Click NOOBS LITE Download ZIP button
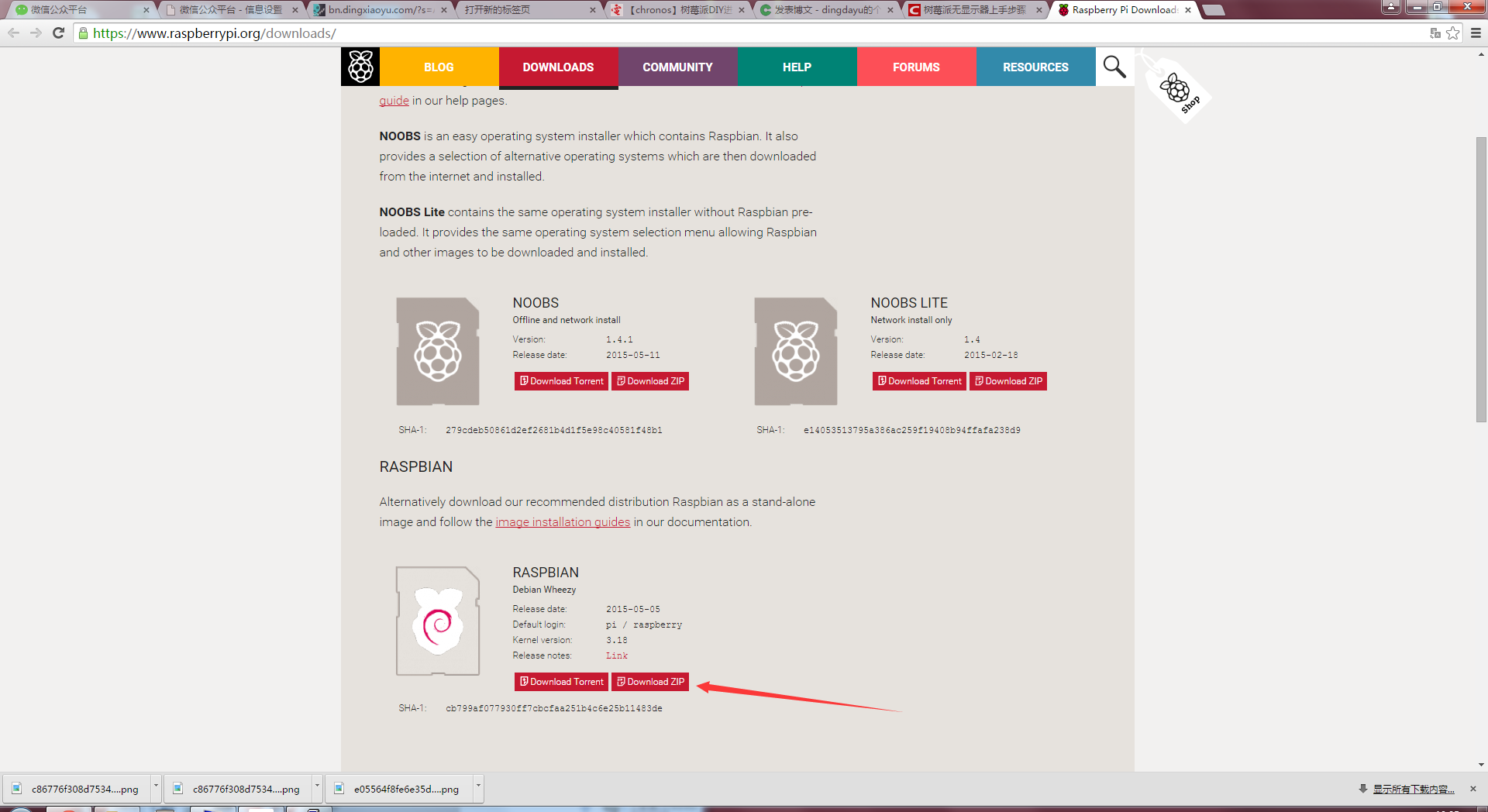This screenshot has height=812, width=1488. coord(1008,381)
